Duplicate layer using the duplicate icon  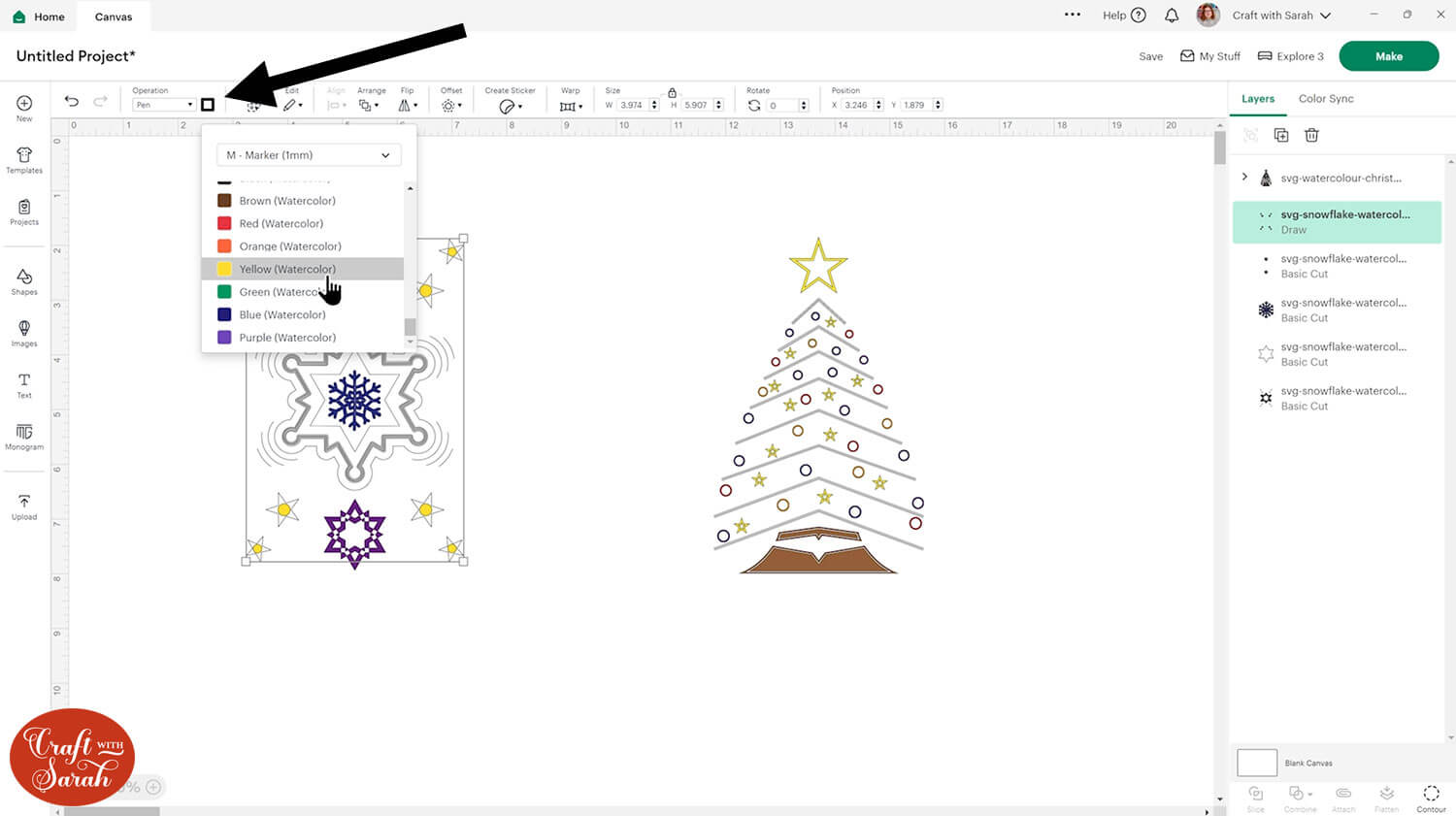1281,136
